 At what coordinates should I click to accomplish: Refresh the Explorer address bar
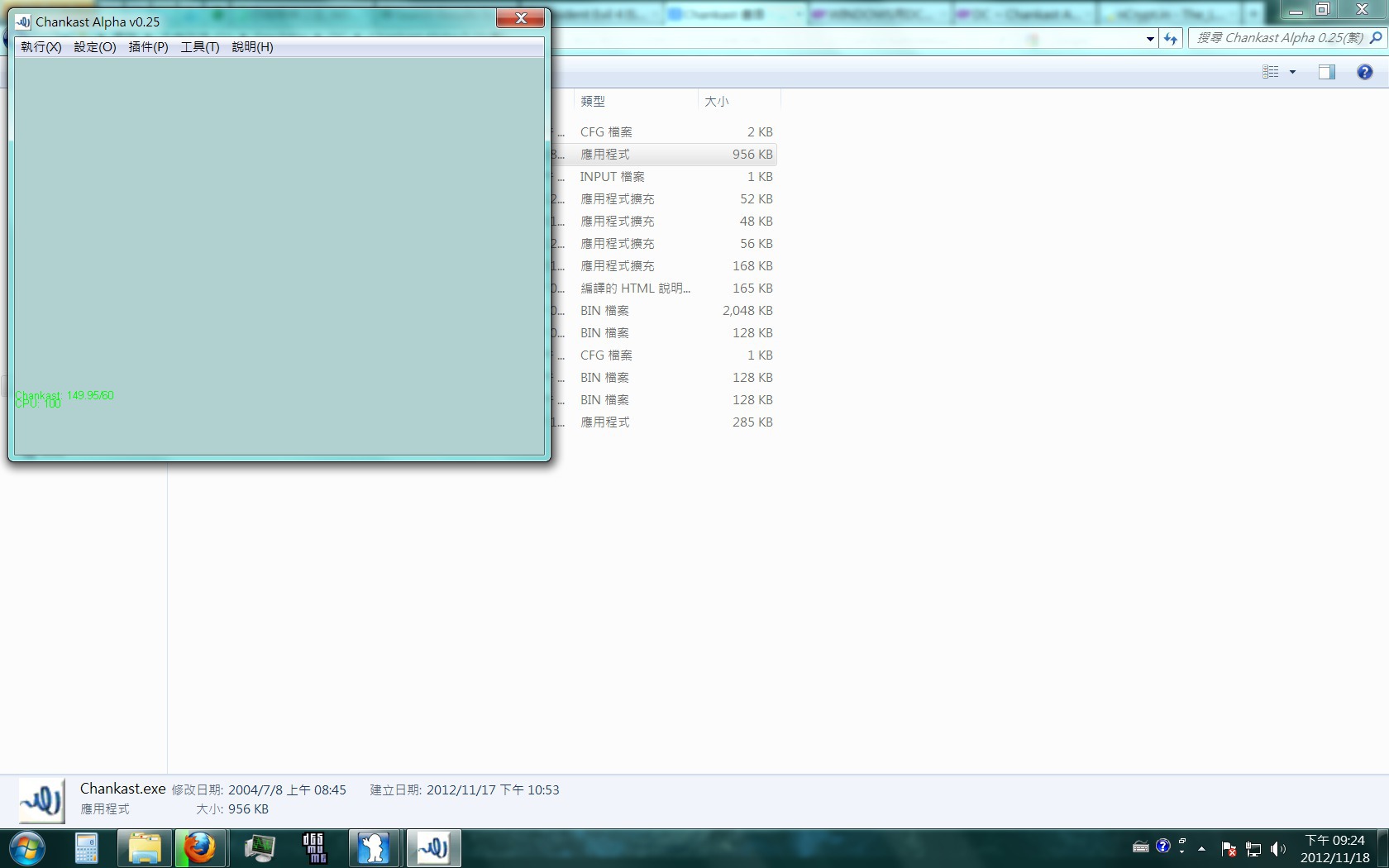tap(1170, 38)
